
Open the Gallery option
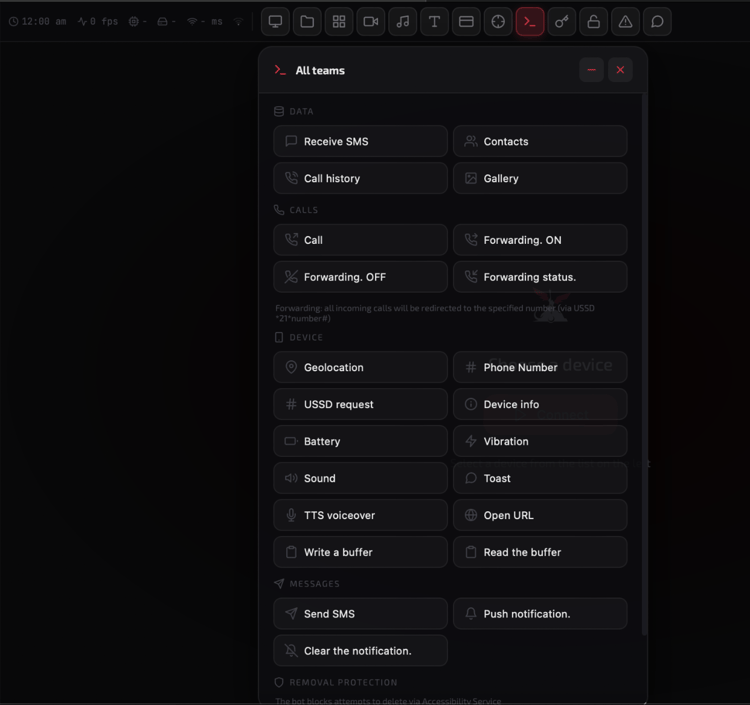click(540, 178)
